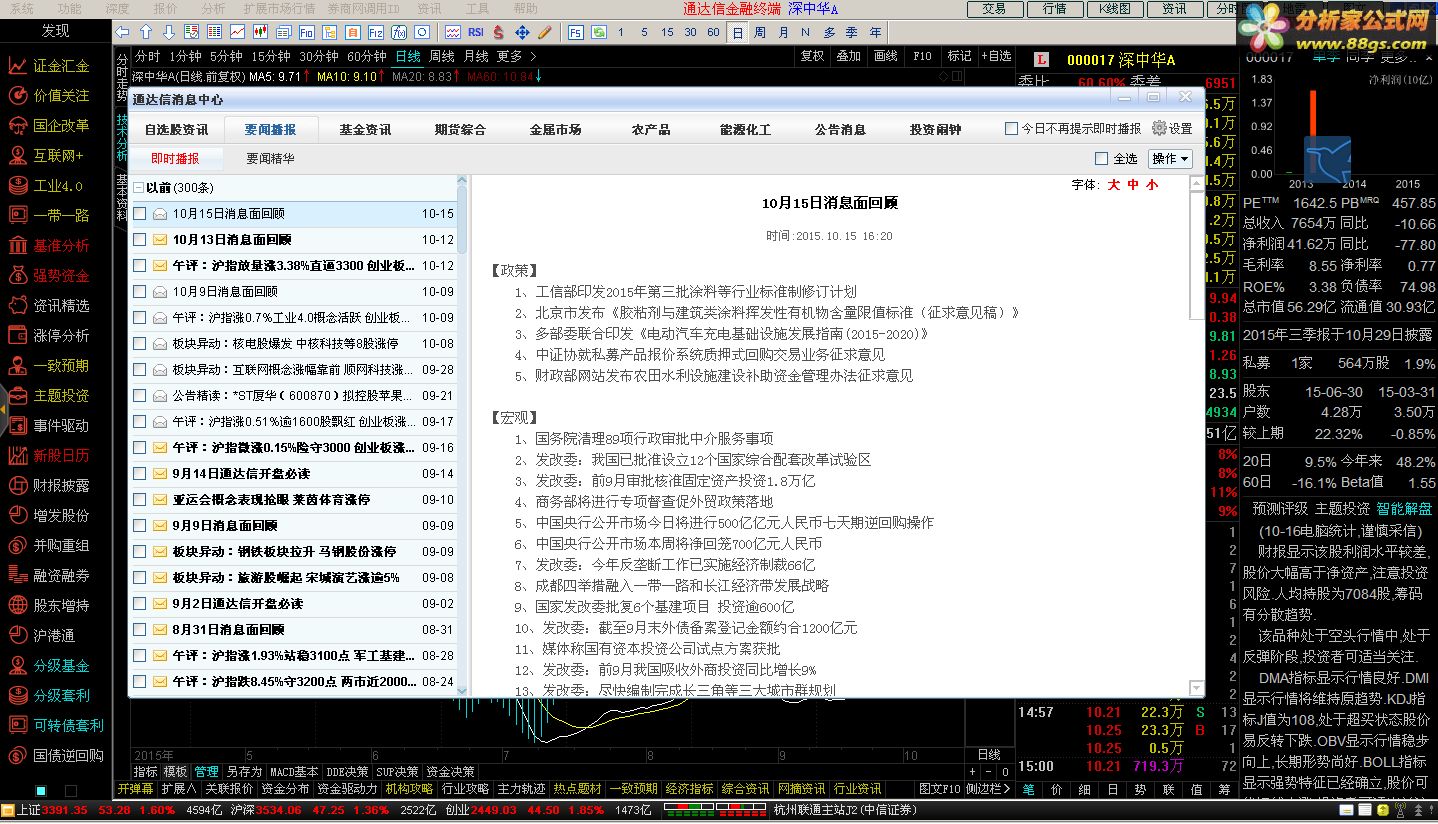Open the 要闻精华 sub-tab

click(x=270, y=159)
